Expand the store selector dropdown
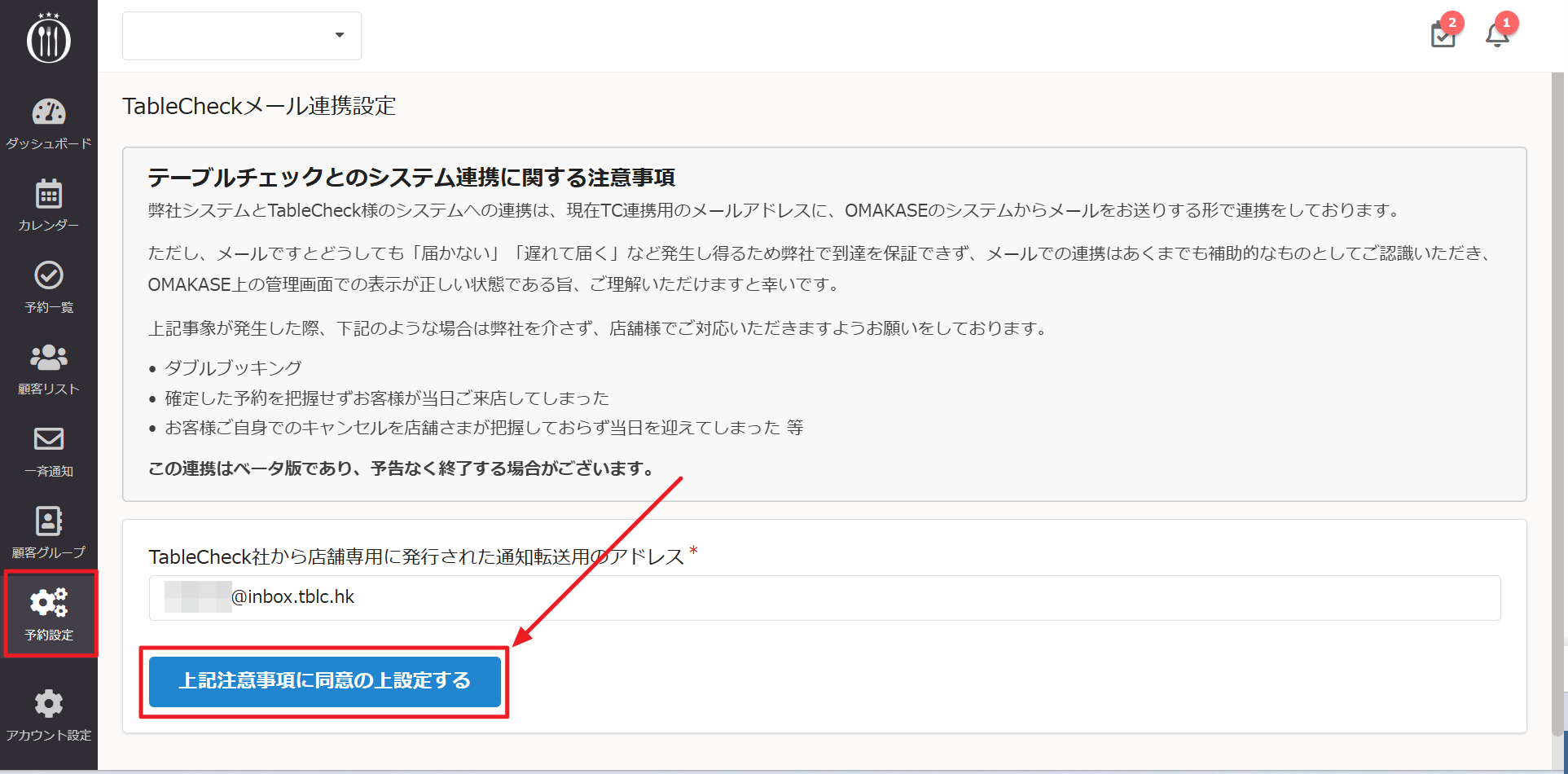The height and width of the screenshot is (774, 1568). (242, 36)
